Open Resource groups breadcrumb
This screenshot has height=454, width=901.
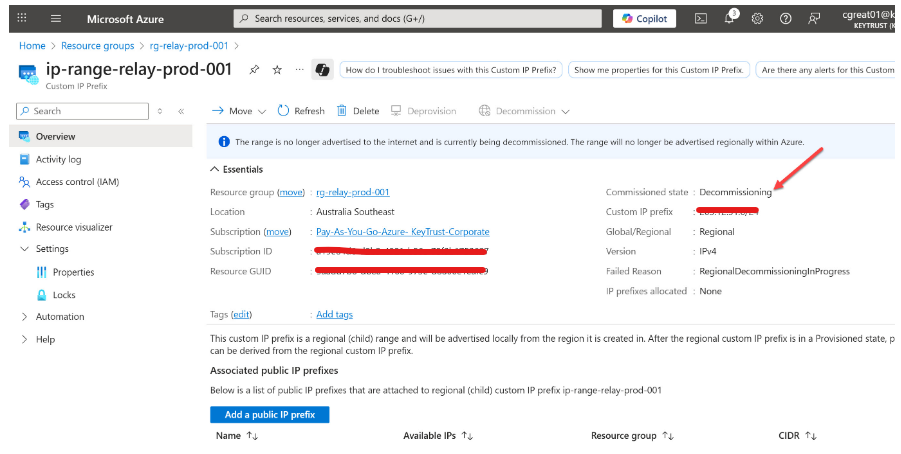(x=98, y=45)
